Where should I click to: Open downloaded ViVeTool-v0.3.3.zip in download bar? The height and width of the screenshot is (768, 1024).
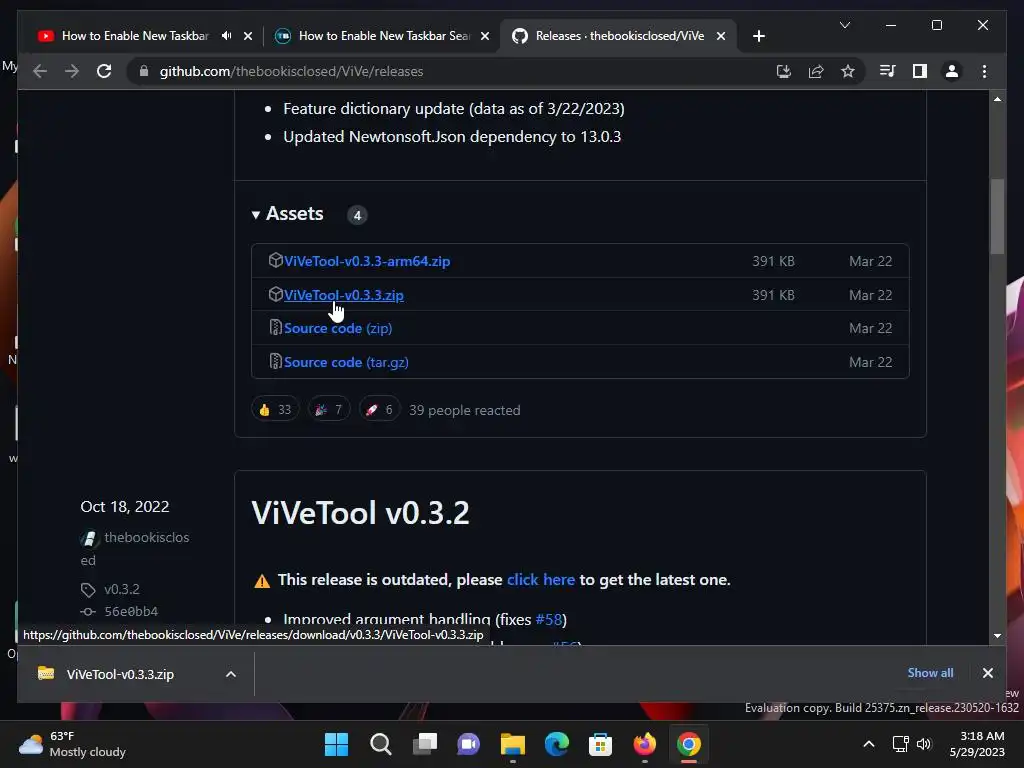pos(120,674)
